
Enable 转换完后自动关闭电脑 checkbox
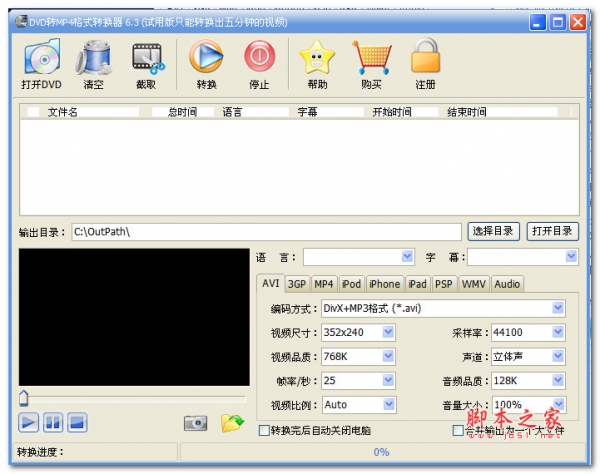click(264, 431)
